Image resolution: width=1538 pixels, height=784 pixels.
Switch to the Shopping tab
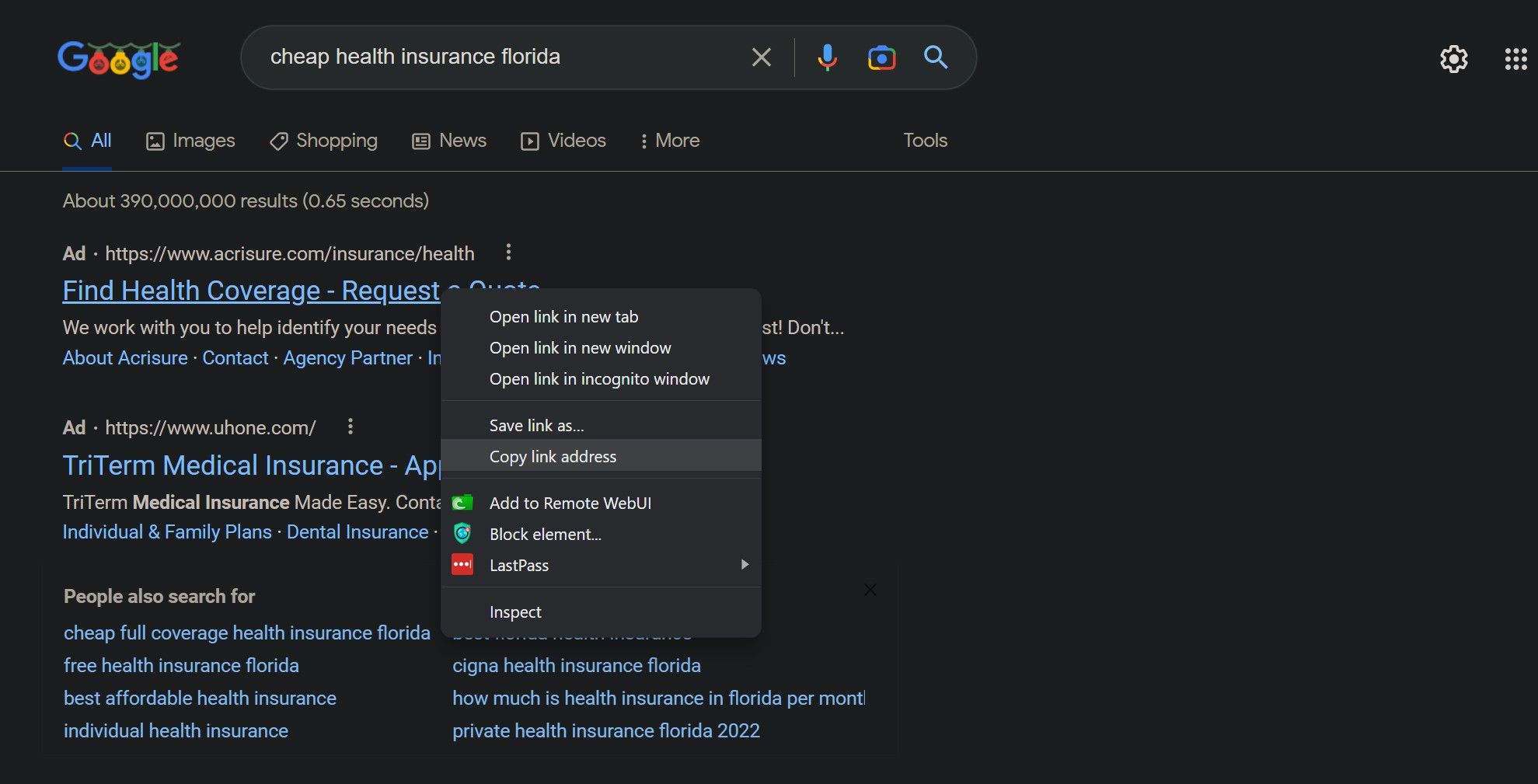(323, 141)
